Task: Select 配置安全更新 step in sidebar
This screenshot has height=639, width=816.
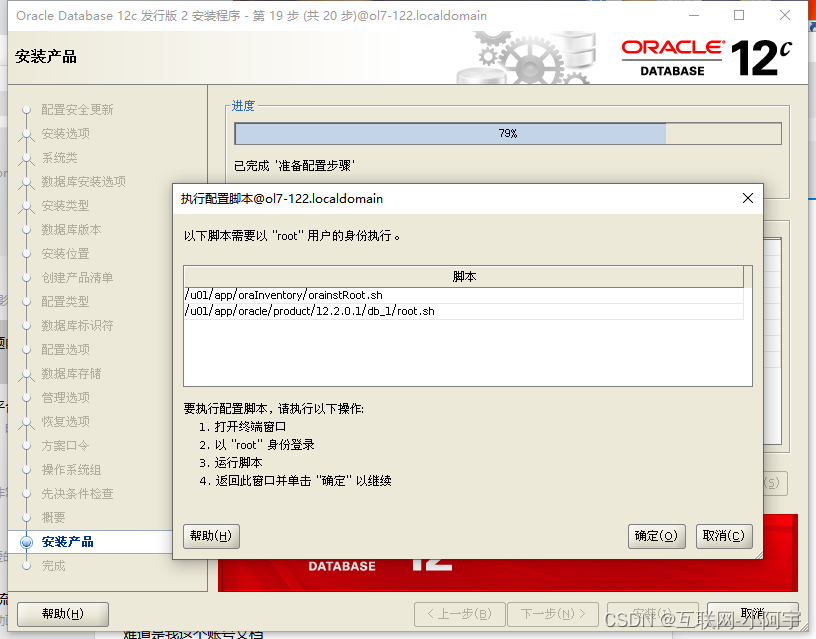Action: 77,110
